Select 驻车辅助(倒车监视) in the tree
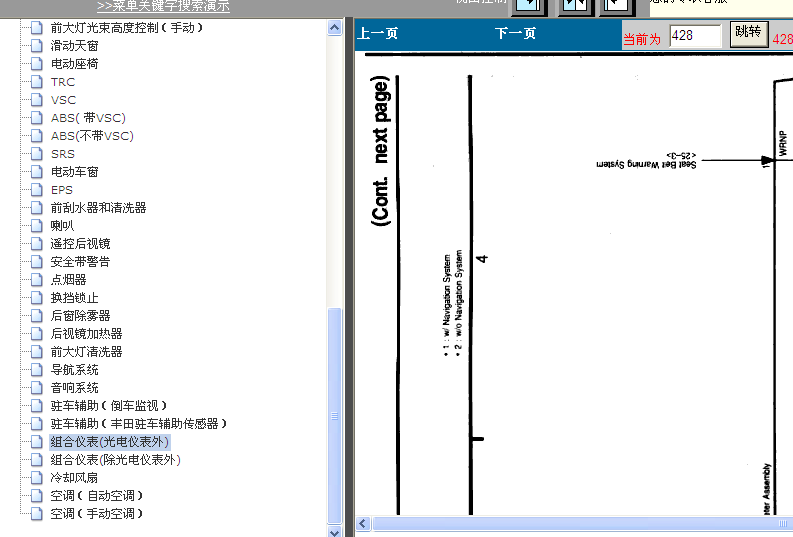 coord(109,406)
